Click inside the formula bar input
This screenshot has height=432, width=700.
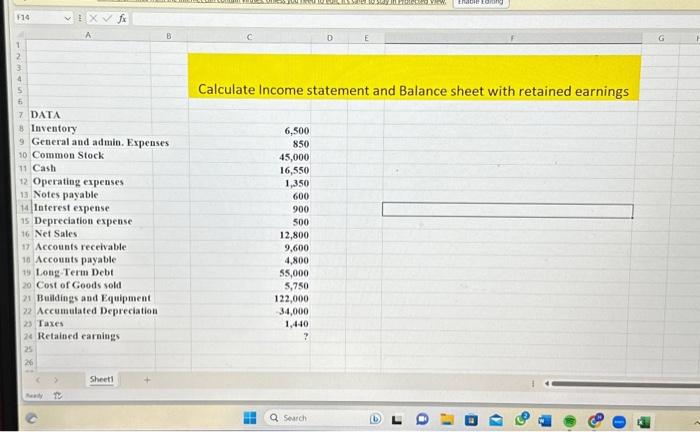415,19
